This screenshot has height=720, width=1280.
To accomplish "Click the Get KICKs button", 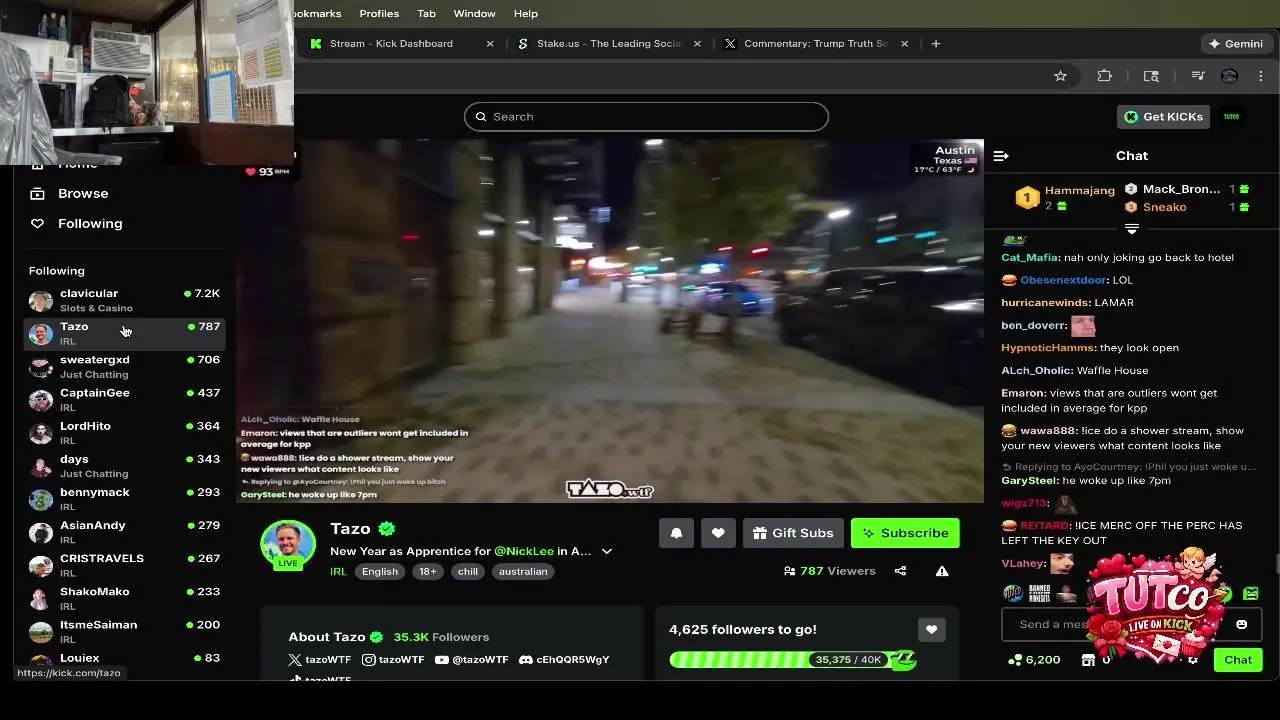I will click(x=1164, y=117).
